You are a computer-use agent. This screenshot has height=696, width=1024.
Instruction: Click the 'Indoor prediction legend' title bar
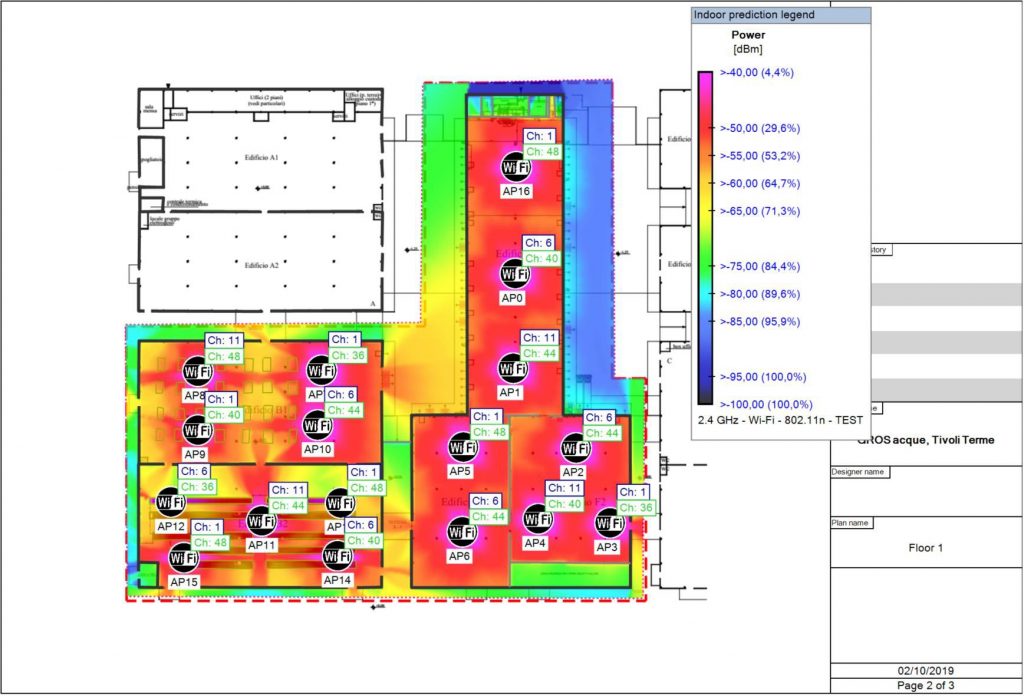click(781, 15)
